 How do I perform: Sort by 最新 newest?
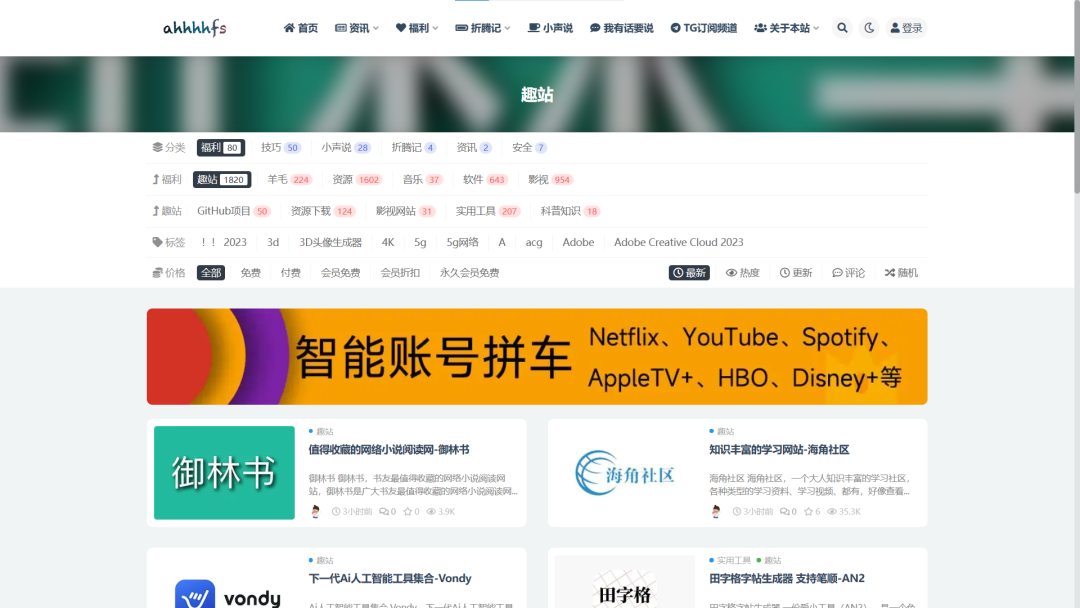click(x=689, y=273)
